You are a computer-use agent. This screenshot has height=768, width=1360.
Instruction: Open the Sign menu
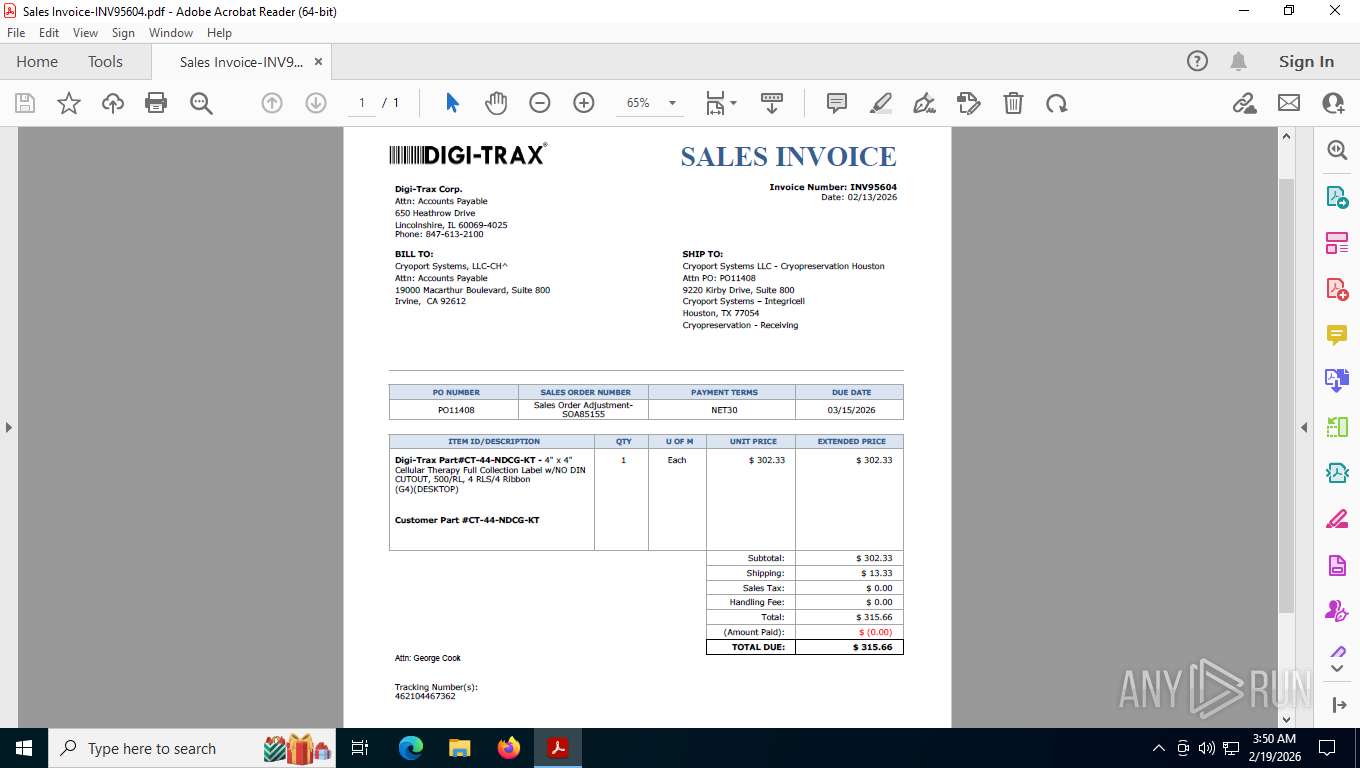[x=123, y=33]
